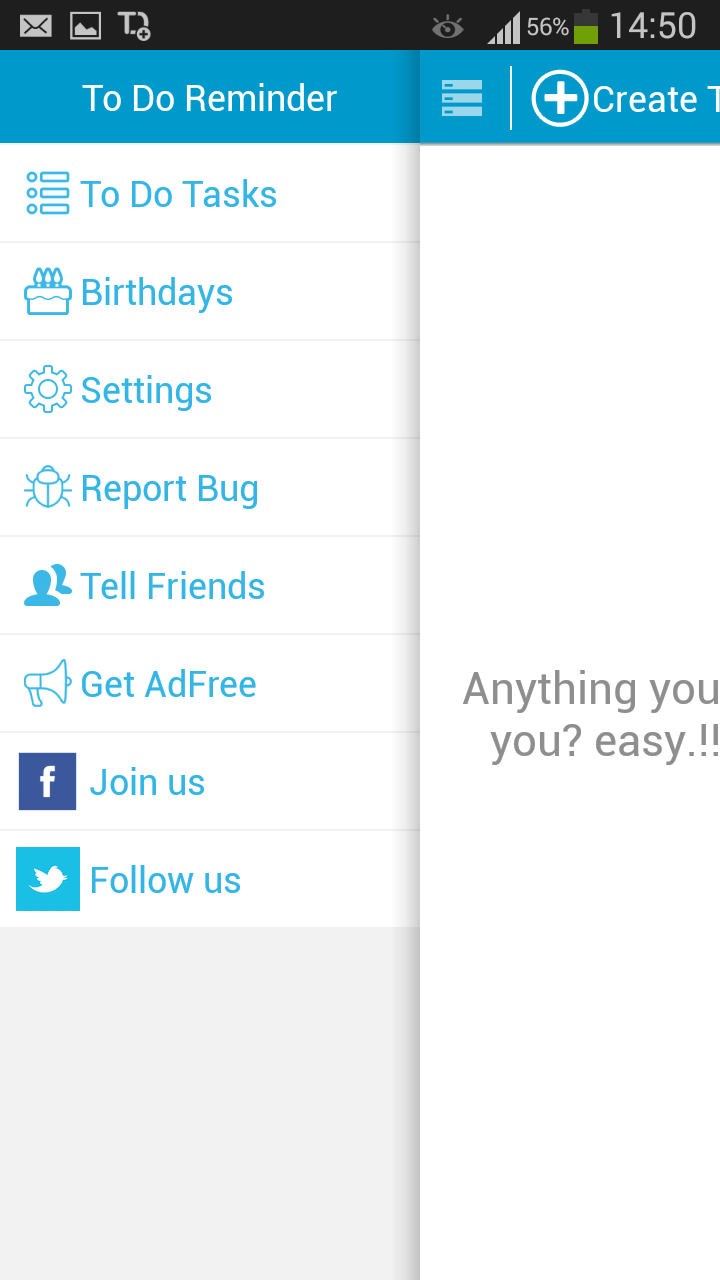This screenshot has width=720, height=1280.
Task: Tap the birthday cake icon
Action: pyautogui.click(x=48, y=291)
